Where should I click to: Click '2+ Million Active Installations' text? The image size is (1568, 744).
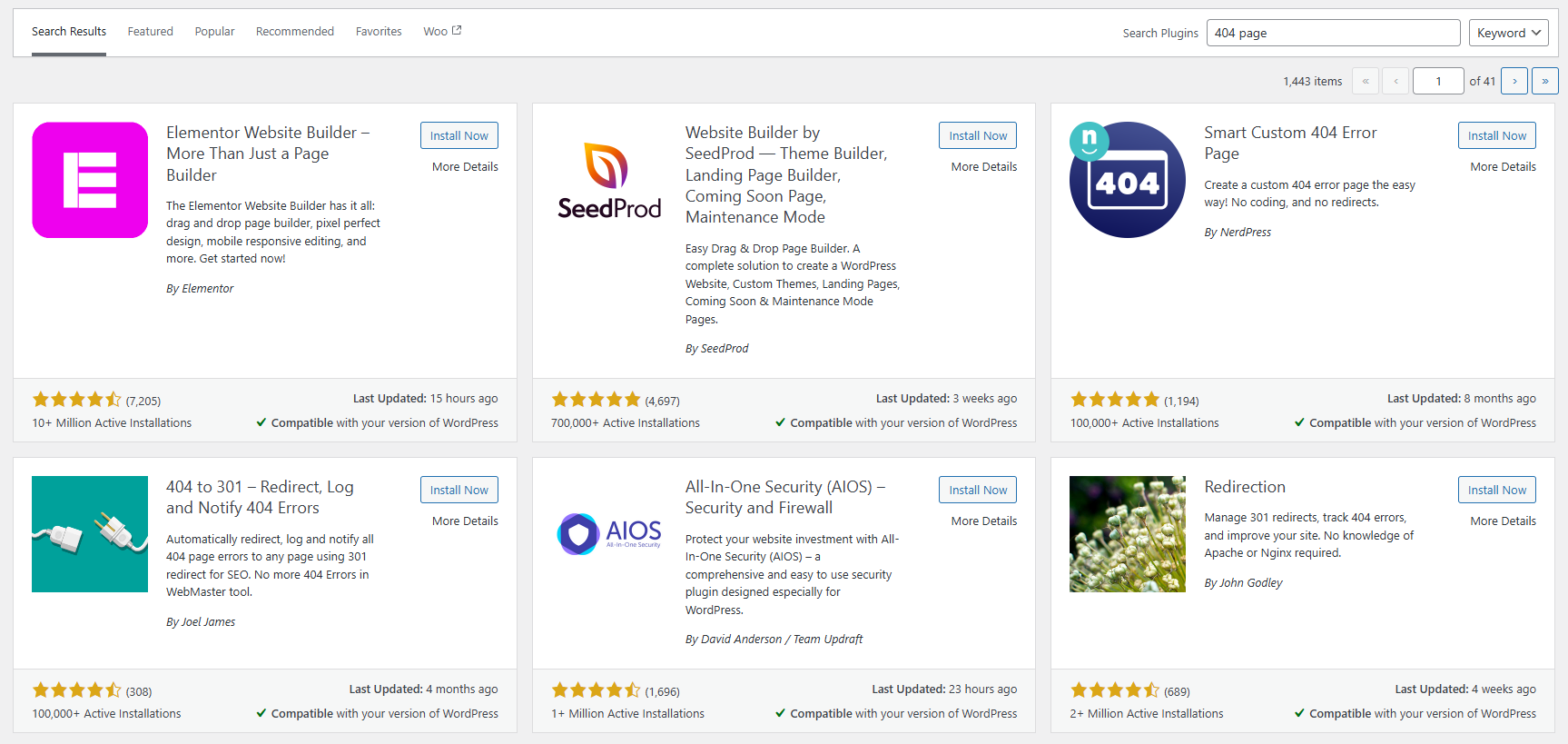coord(1147,714)
